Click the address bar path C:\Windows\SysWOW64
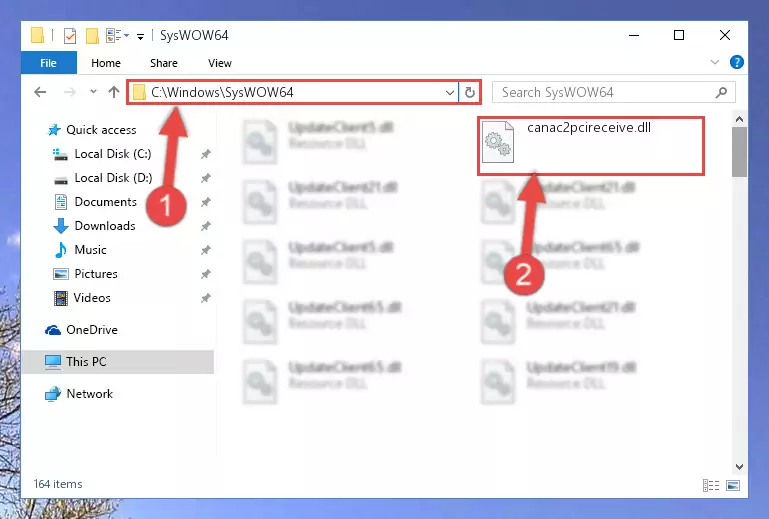 222,92
